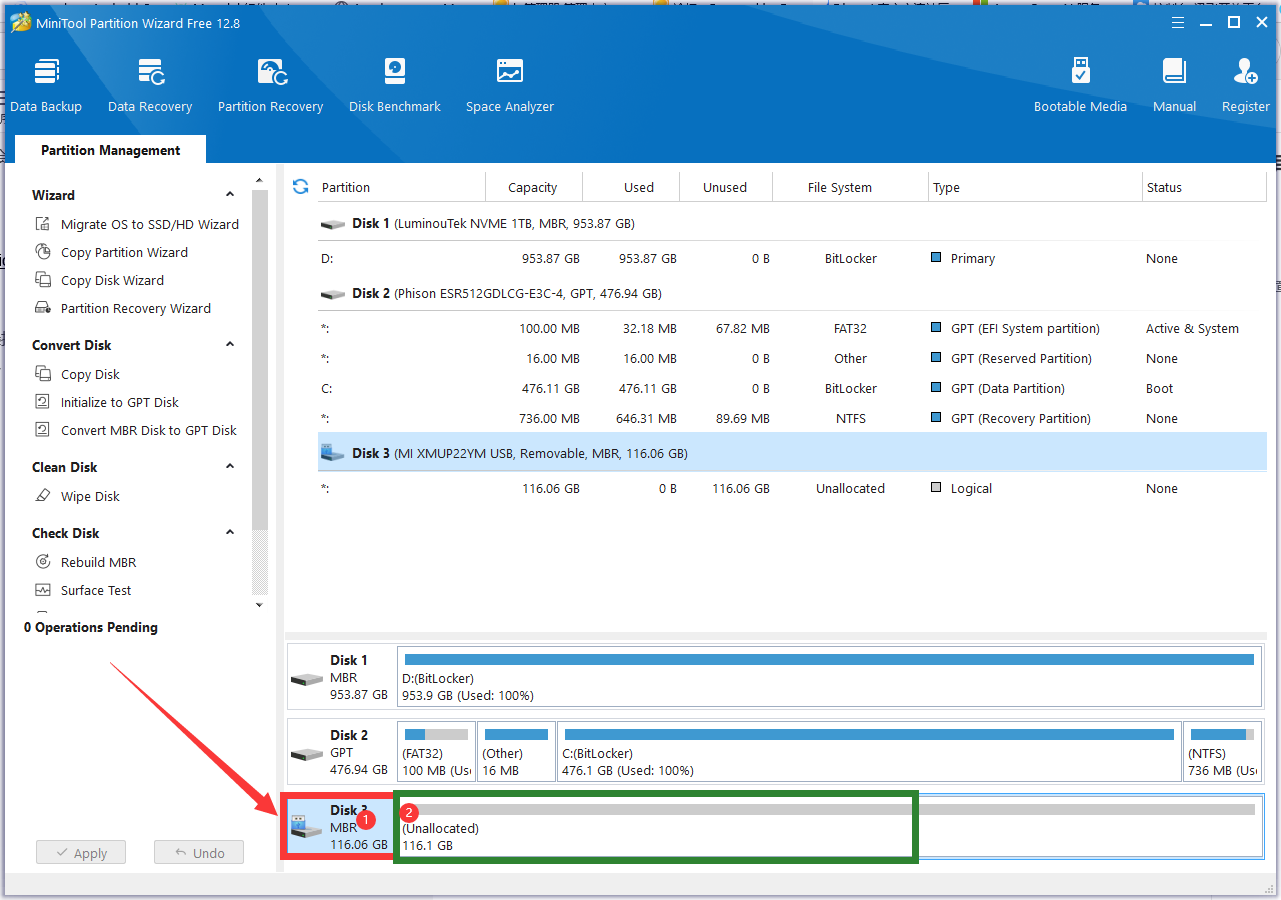Choose Convert MBR Disk to GPT Disk

(x=148, y=430)
